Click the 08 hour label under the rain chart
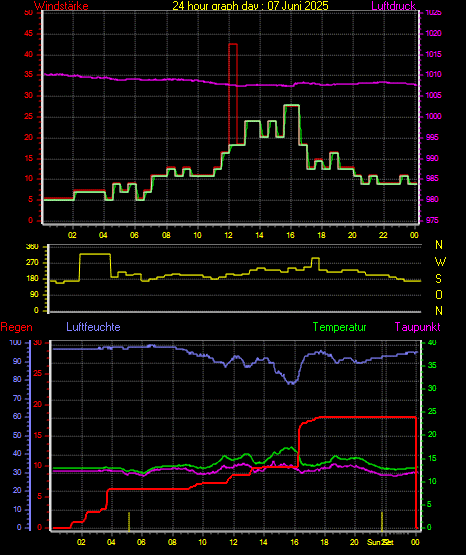 (x=172, y=542)
